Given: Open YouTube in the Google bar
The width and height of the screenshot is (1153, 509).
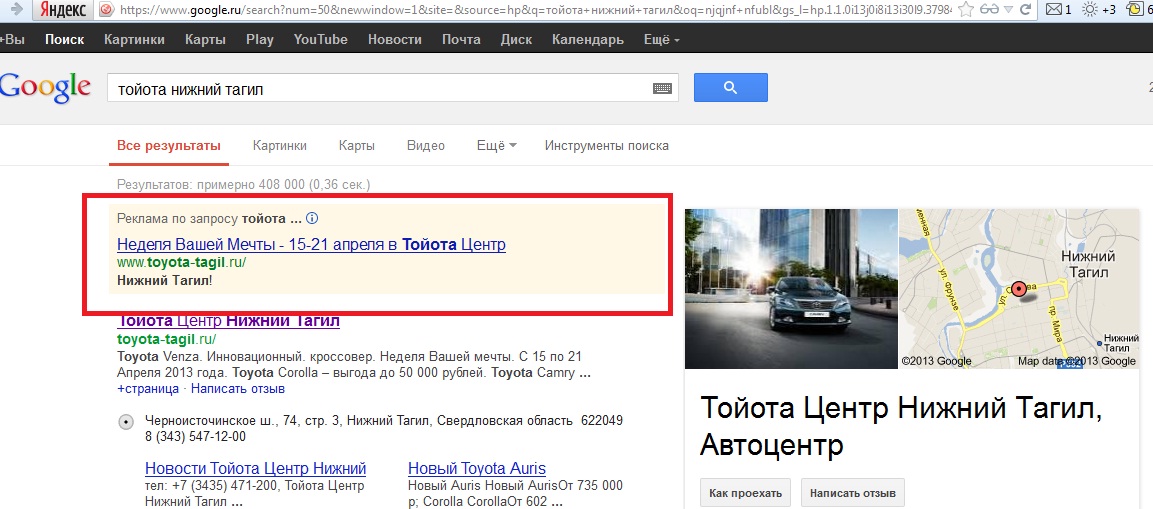Looking at the screenshot, I should click(321, 40).
